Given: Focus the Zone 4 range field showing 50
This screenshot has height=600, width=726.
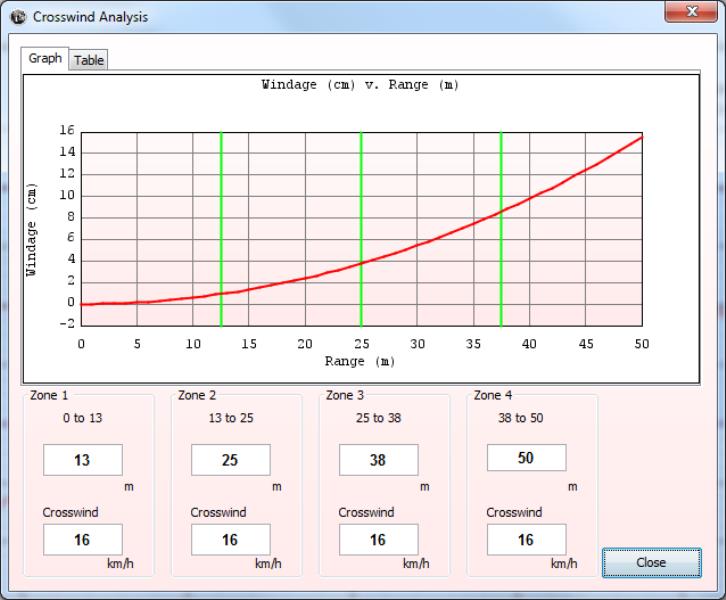Looking at the screenshot, I should [x=526, y=457].
